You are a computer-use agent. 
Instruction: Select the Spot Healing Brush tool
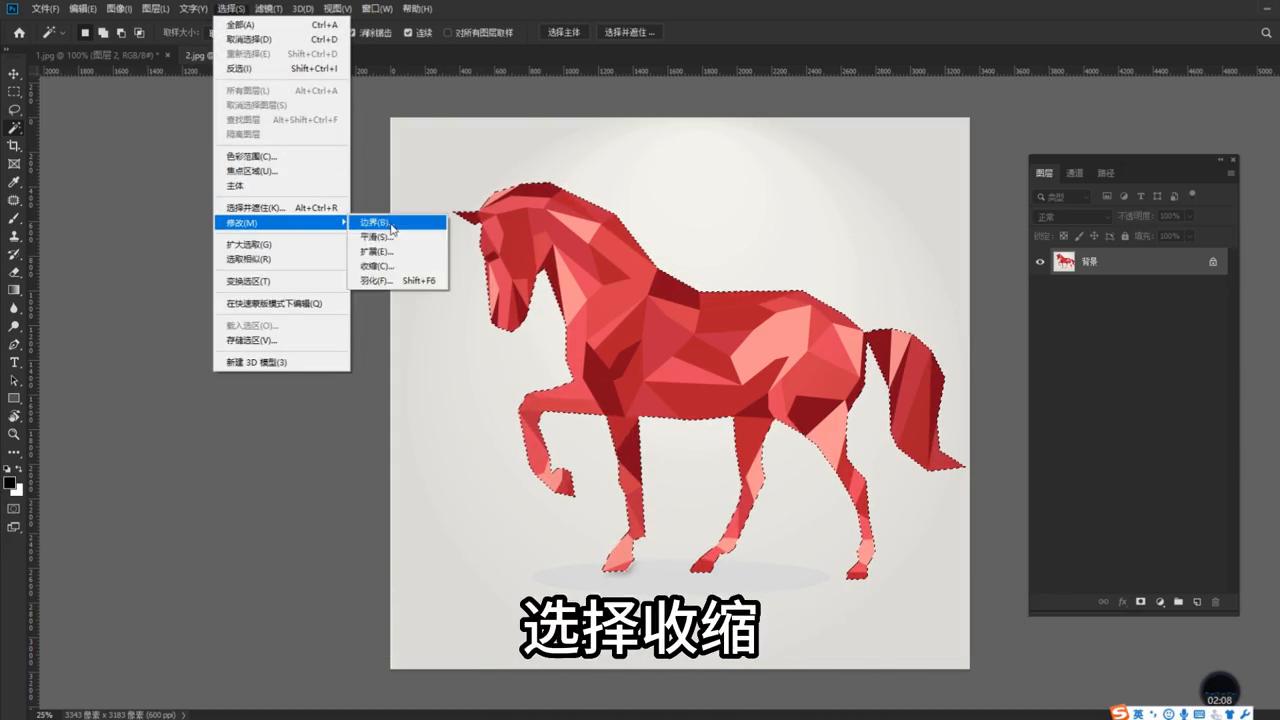click(14, 200)
